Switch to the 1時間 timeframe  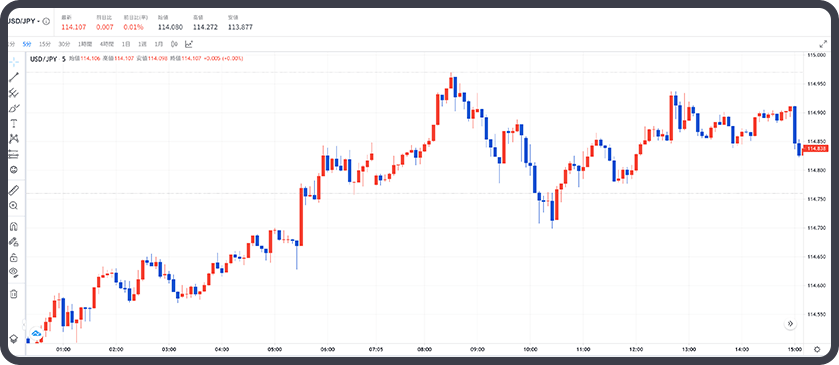click(85, 44)
